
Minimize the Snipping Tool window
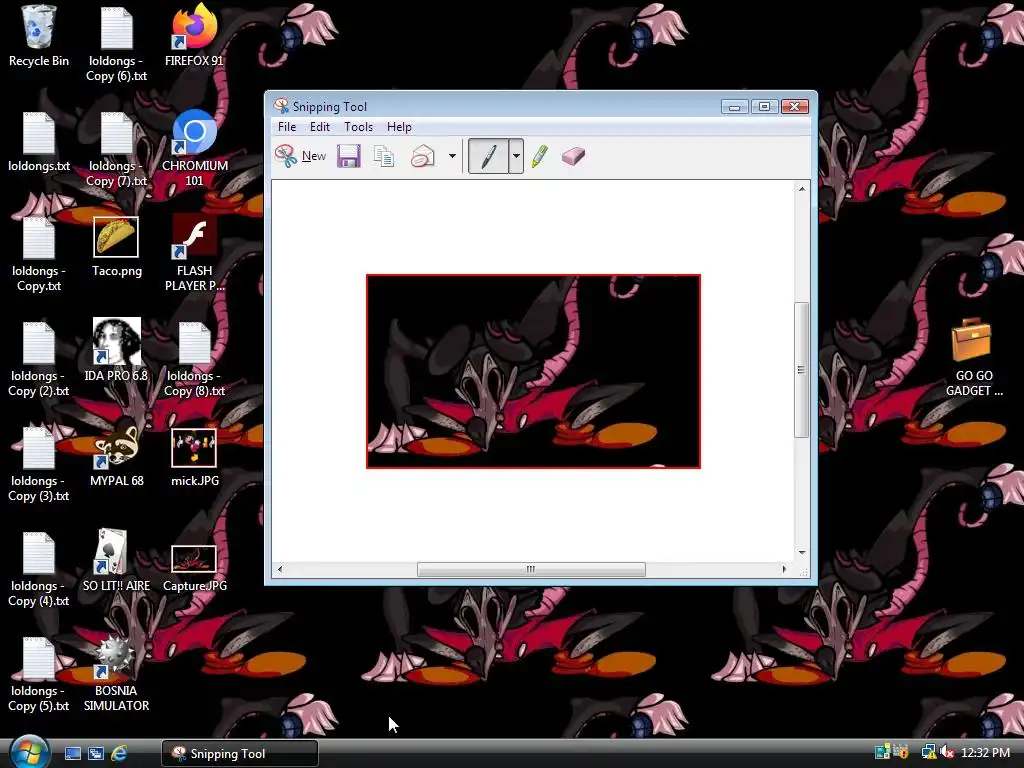[734, 106]
